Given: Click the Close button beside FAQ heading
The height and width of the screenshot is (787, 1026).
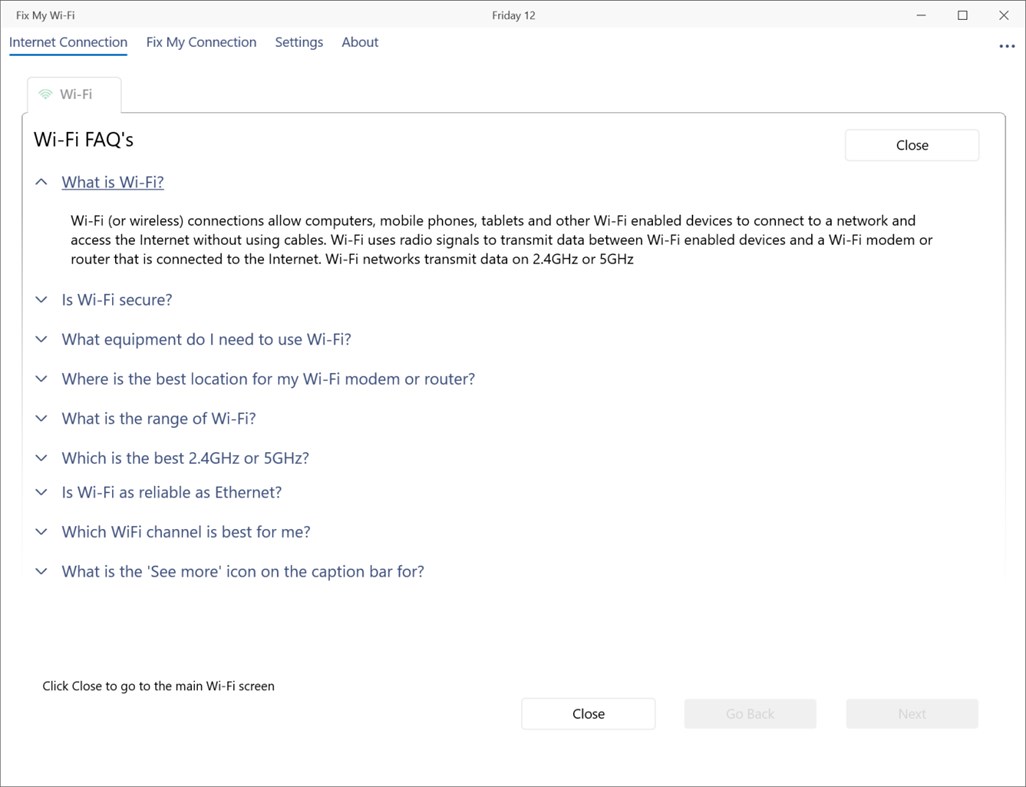Looking at the screenshot, I should pos(911,145).
